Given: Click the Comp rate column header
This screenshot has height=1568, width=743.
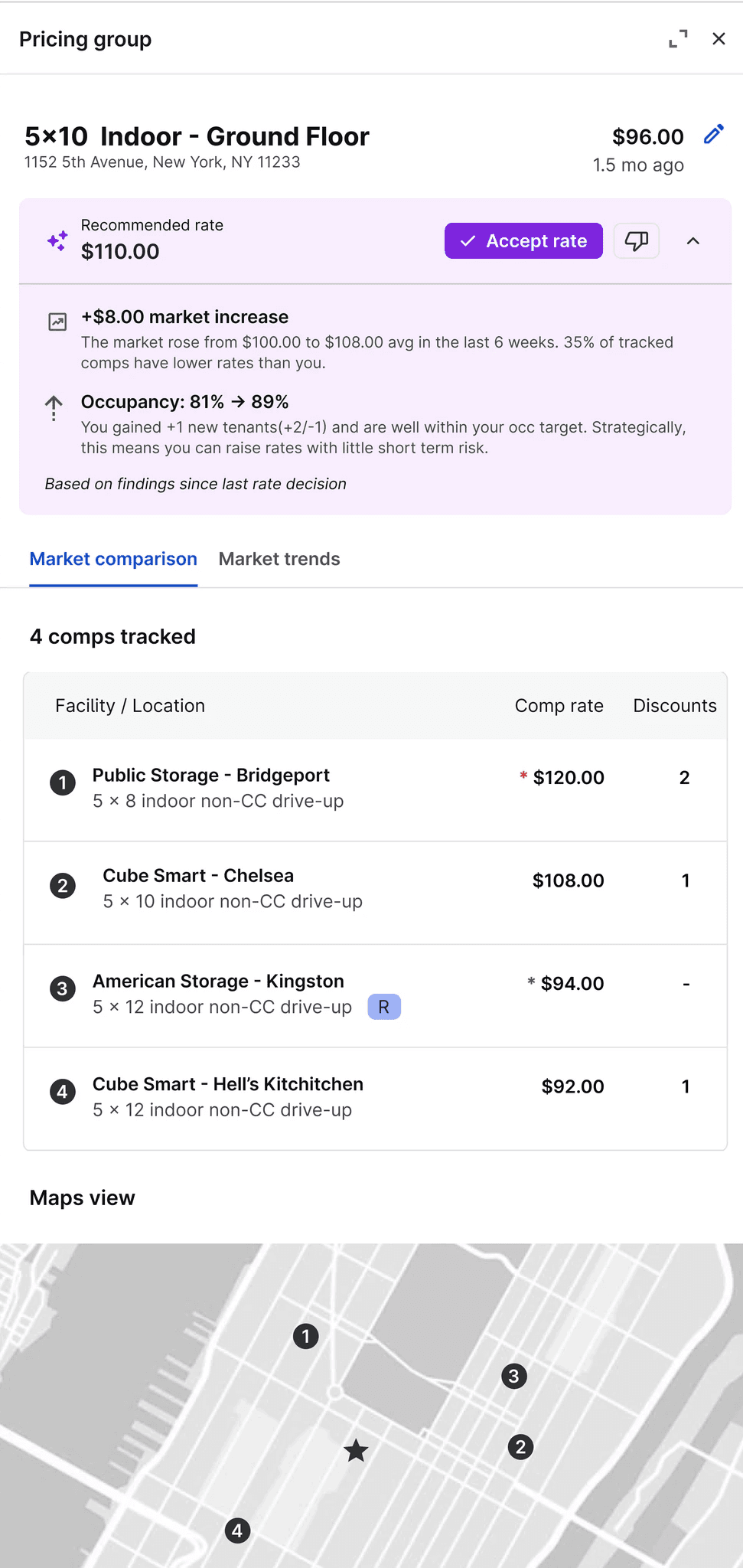Looking at the screenshot, I should point(559,706).
